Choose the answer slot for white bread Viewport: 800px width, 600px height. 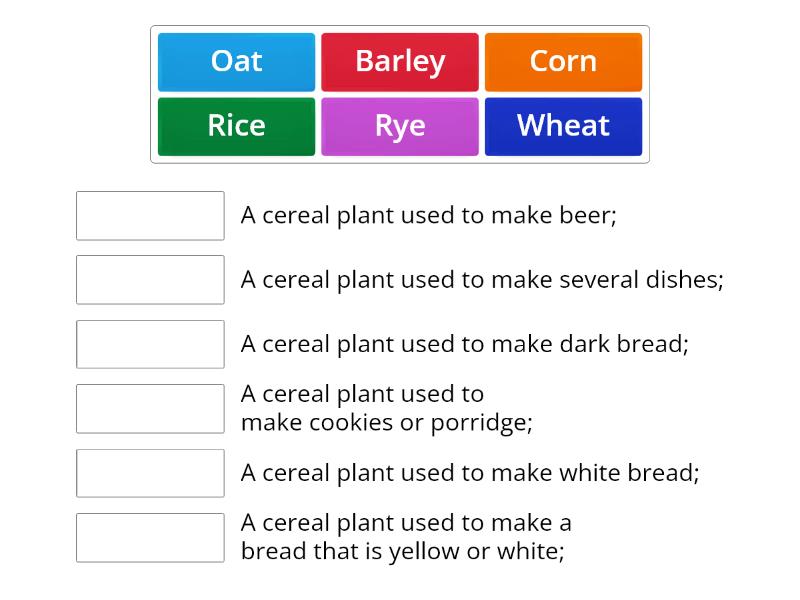pyautogui.click(x=150, y=473)
